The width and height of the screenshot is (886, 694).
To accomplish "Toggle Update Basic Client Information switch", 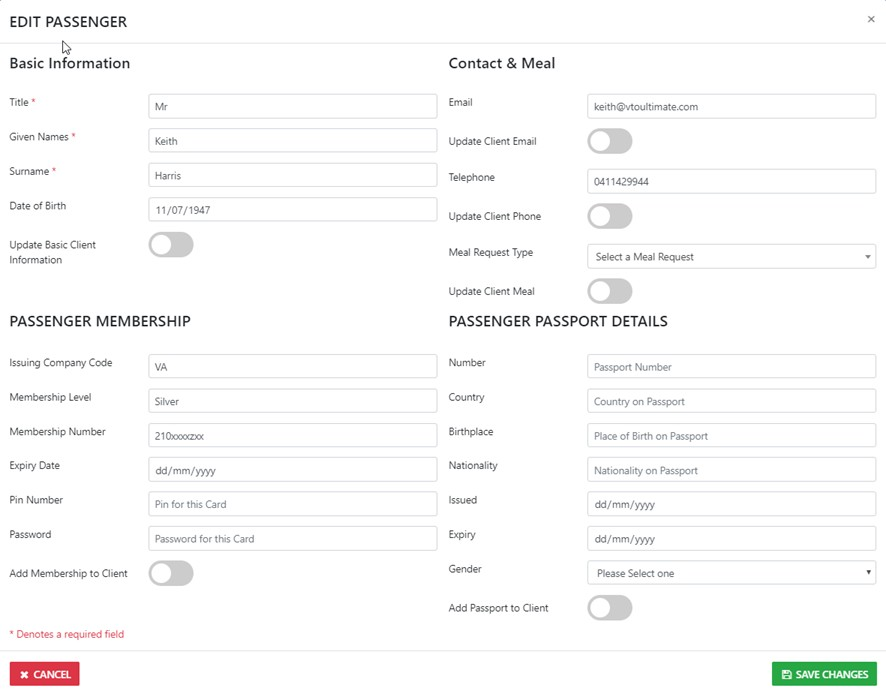I will pos(171,245).
